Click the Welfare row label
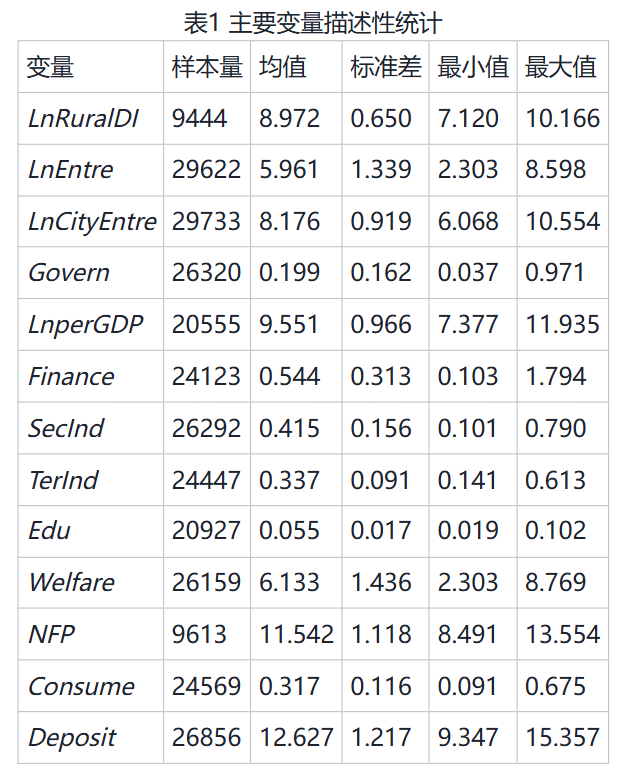619x776 pixels. (x=71, y=583)
